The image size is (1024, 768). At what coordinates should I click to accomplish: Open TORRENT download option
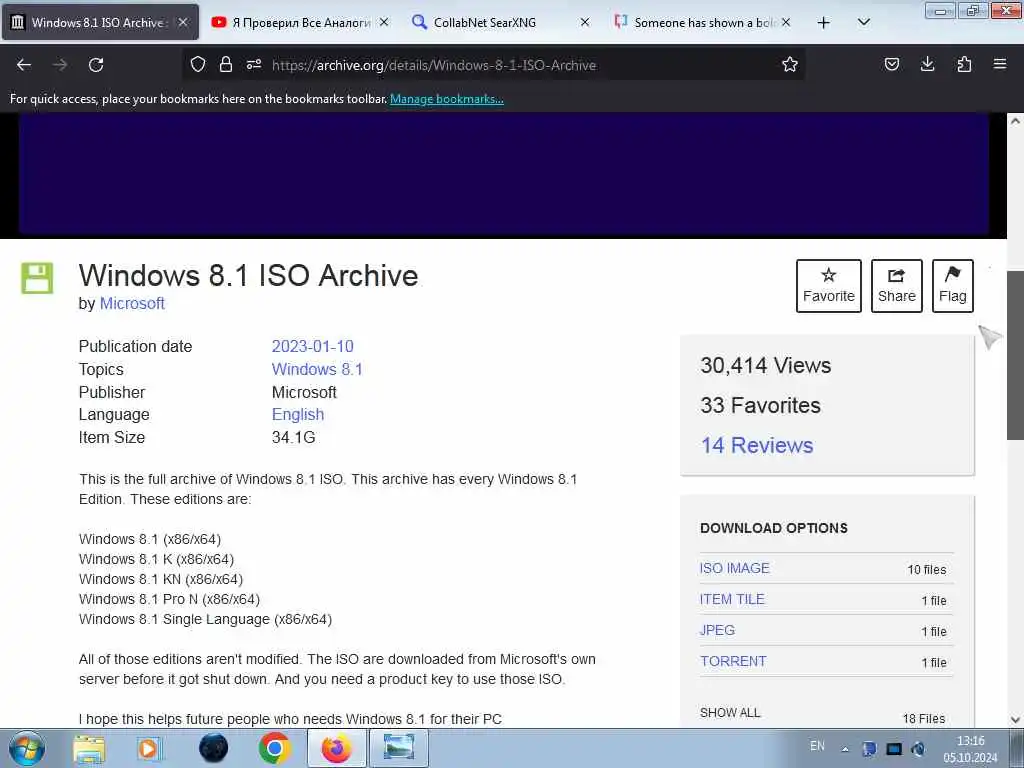tap(733, 661)
